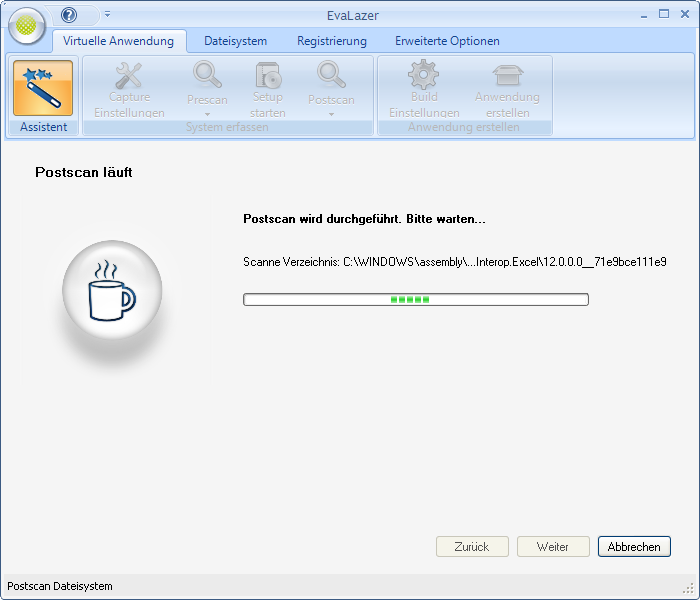The image size is (700, 600).
Task: Expand the quick access toolbar dropdown arrow
Action: [x=107, y=15]
